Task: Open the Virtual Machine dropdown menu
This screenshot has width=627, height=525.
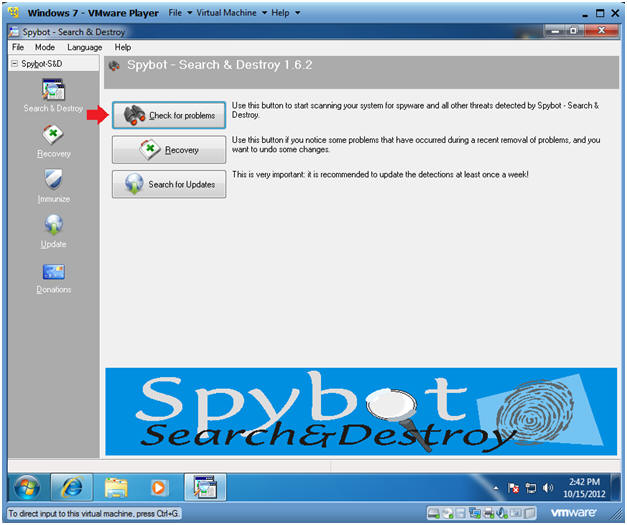Action: point(232,13)
